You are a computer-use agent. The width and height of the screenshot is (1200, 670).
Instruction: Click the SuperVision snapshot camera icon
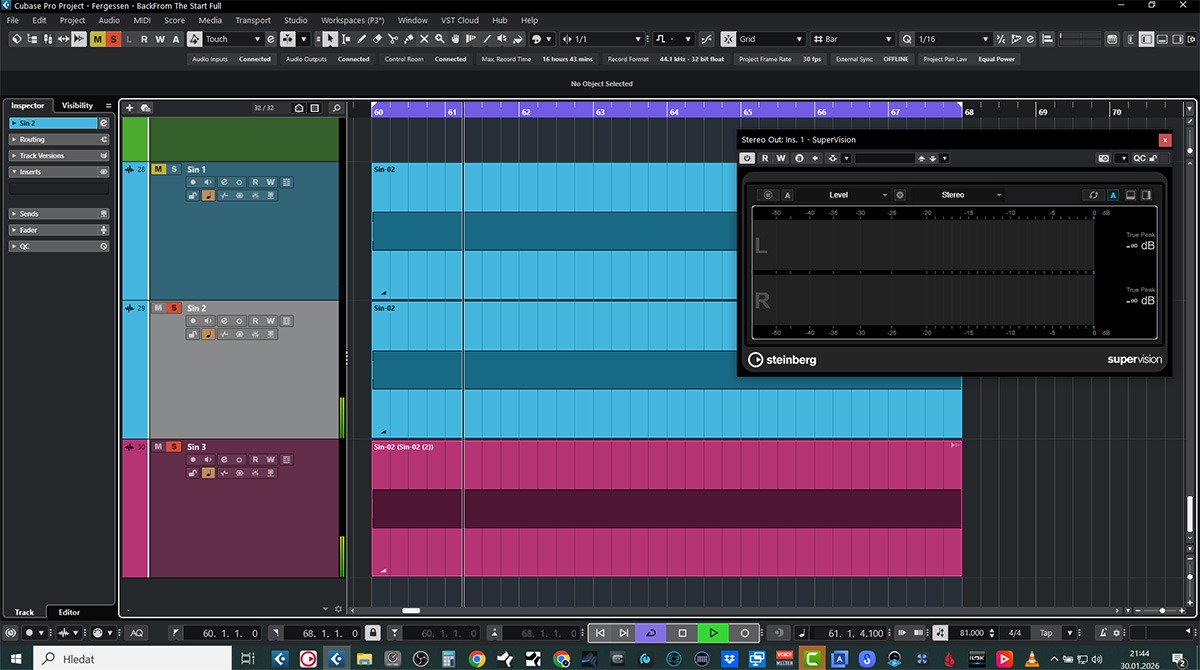tap(1103, 158)
